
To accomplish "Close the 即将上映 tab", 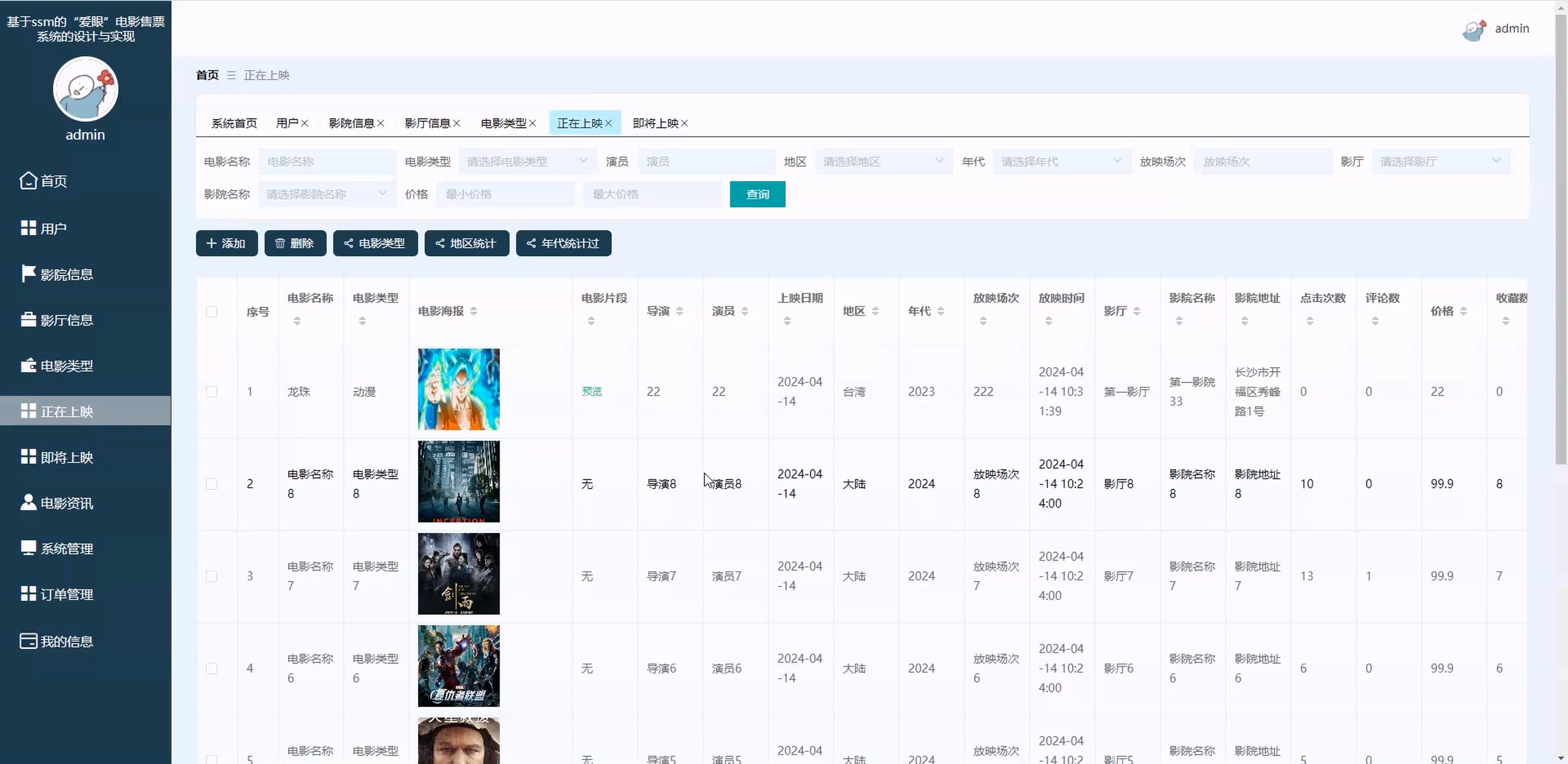I will (684, 124).
